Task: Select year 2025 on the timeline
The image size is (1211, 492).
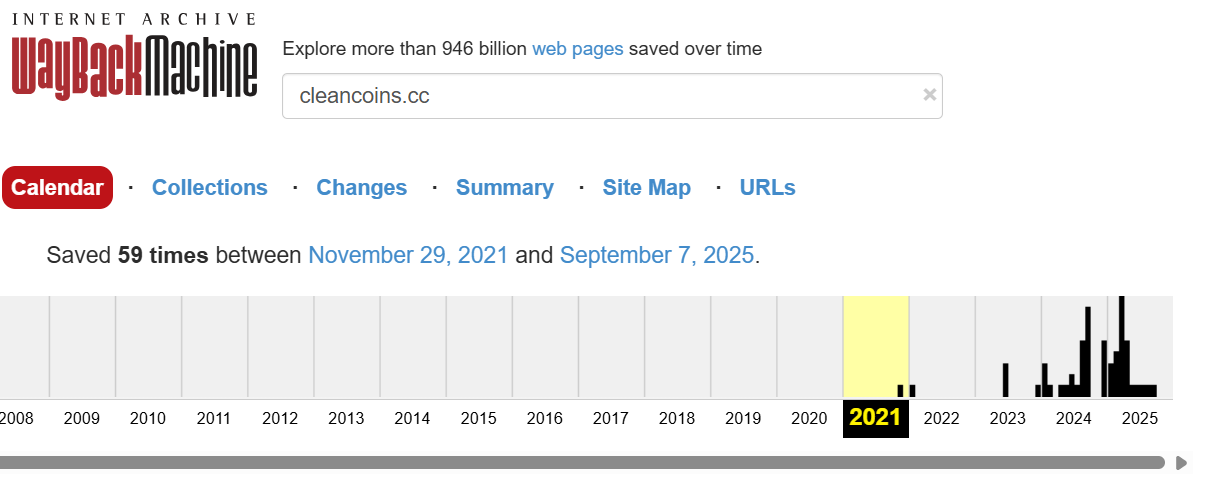Action: click(x=1140, y=418)
